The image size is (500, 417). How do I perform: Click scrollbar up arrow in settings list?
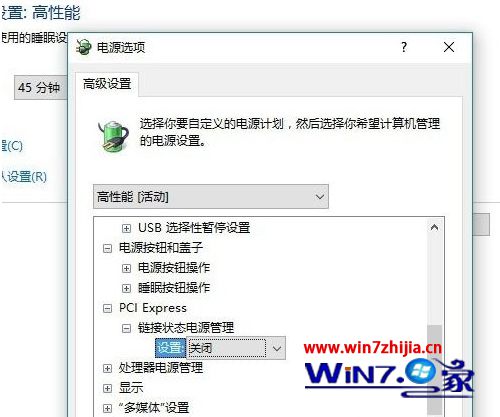click(x=434, y=228)
